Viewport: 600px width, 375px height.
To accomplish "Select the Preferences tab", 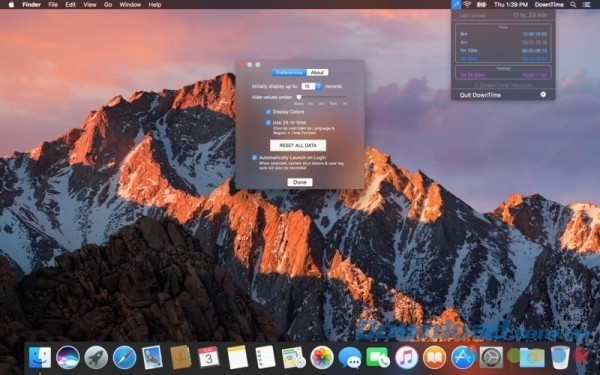I will tap(289, 72).
